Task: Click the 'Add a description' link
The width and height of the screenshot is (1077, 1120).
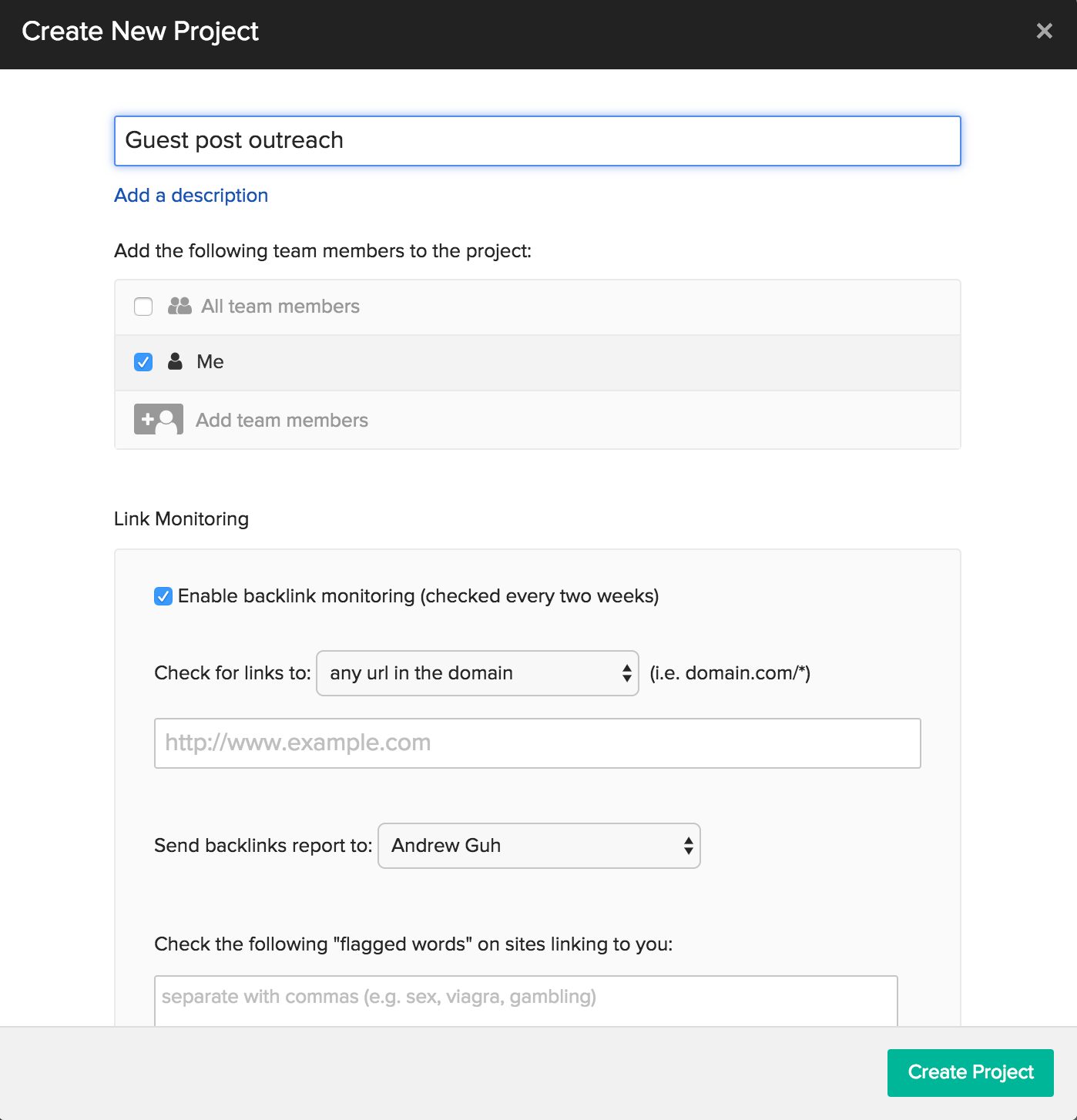Action: [191, 196]
